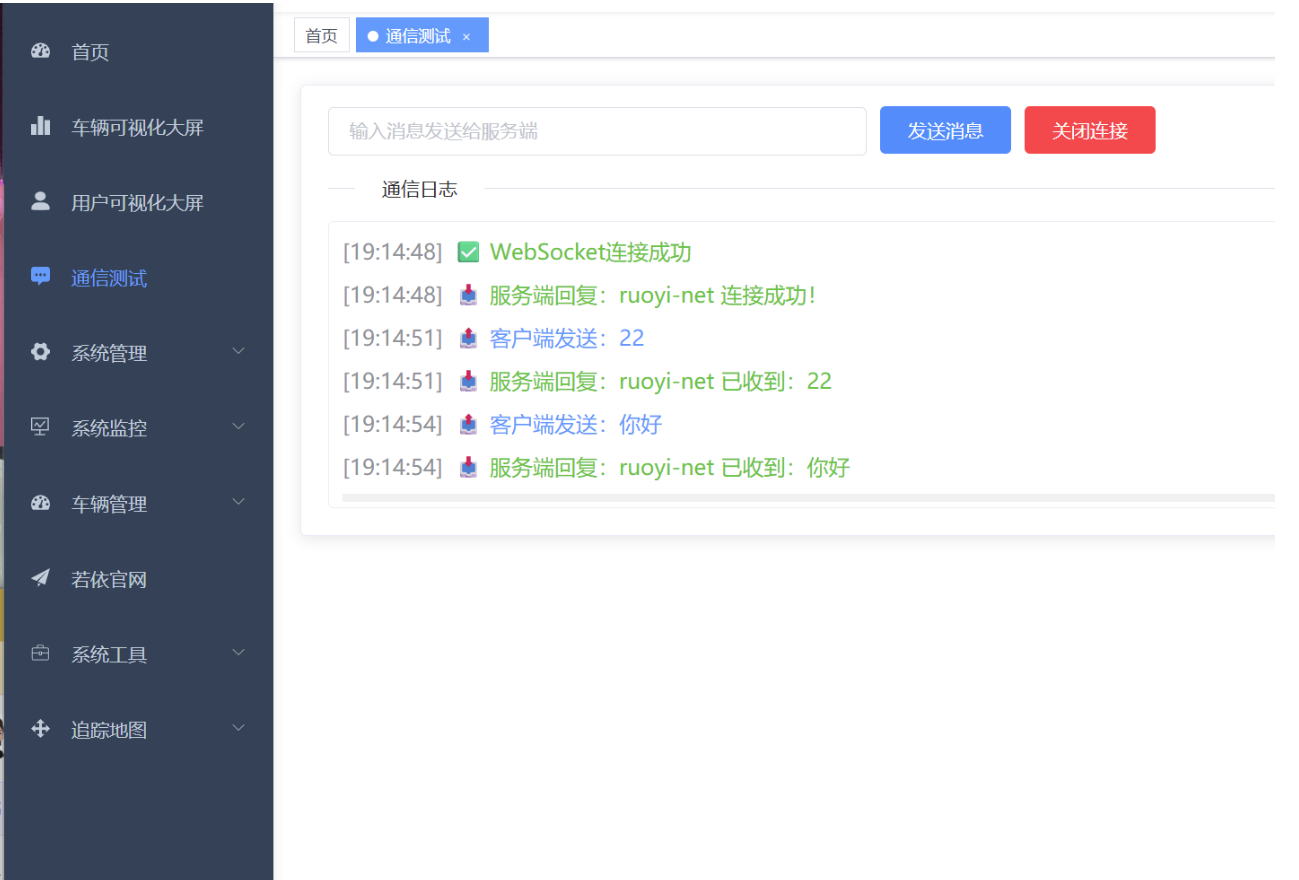
Task: Expand the 车辆管理 submenu chevron
Action: point(238,502)
